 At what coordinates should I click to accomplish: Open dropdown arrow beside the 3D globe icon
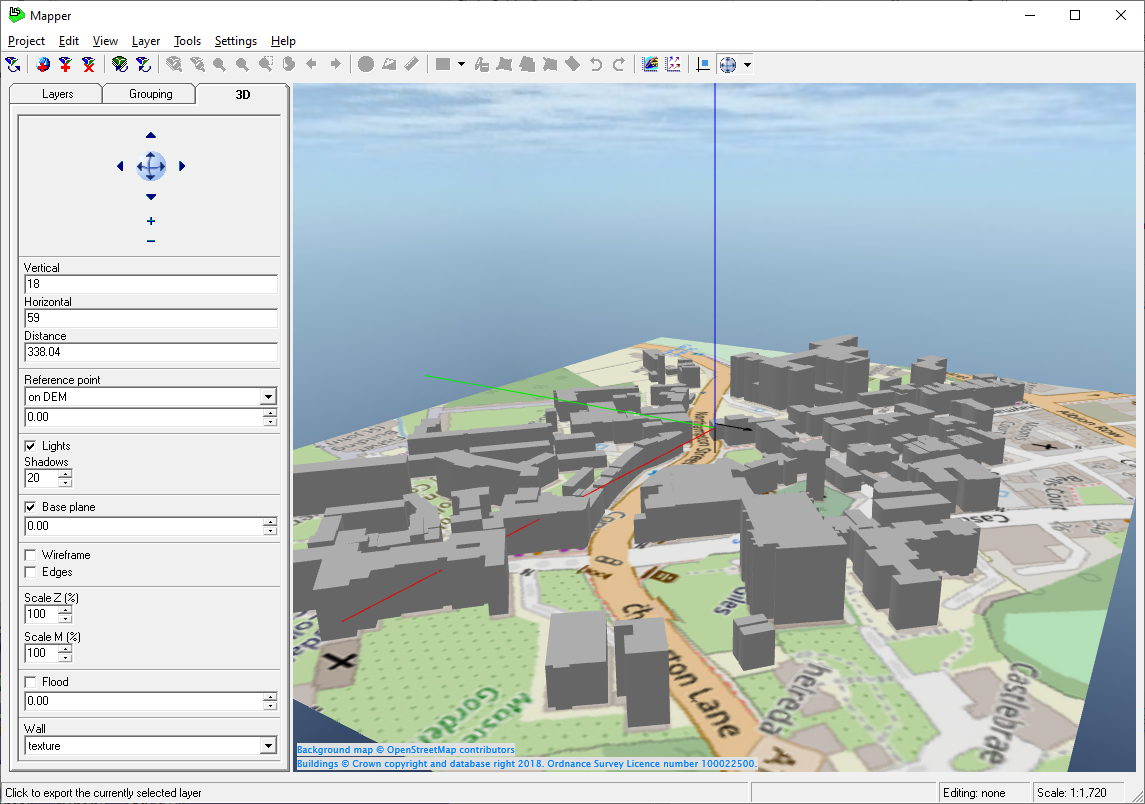pyautogui.click(x=747, y=65)
